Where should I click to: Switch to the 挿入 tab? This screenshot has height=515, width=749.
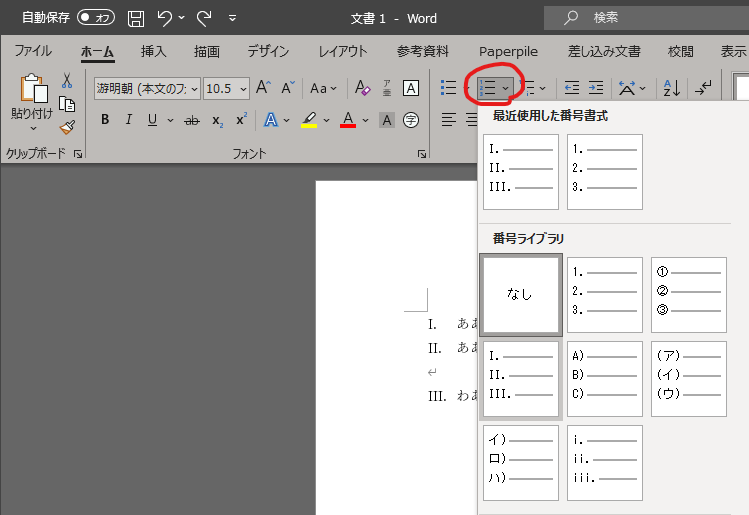153,51
